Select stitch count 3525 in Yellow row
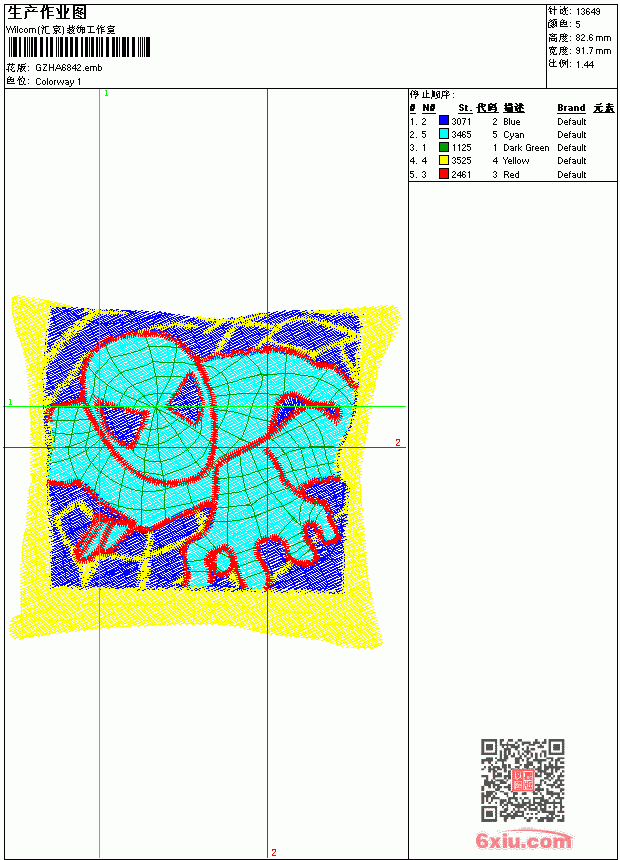The height and width of the screenshot is (860, 620). tap(461, 161)
